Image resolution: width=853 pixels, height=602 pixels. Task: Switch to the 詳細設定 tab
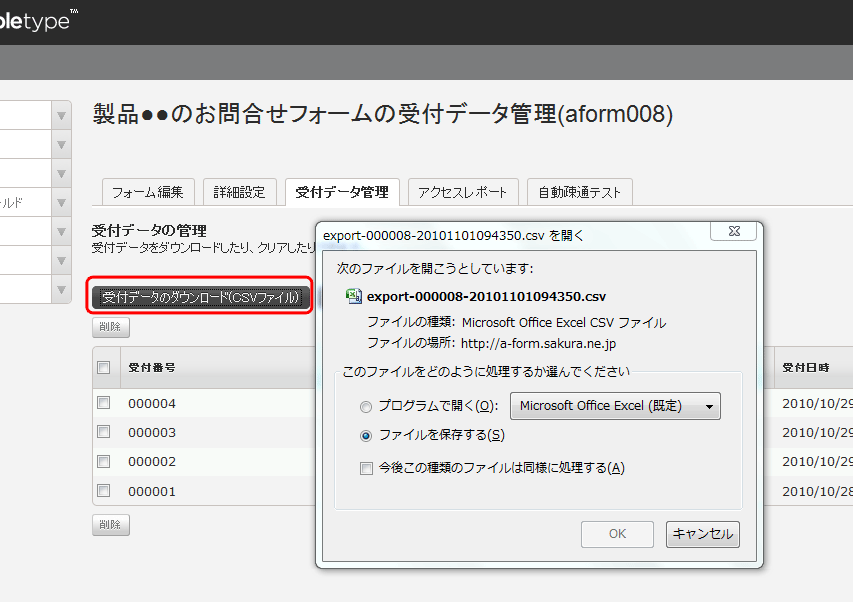[x=239, y=191]
